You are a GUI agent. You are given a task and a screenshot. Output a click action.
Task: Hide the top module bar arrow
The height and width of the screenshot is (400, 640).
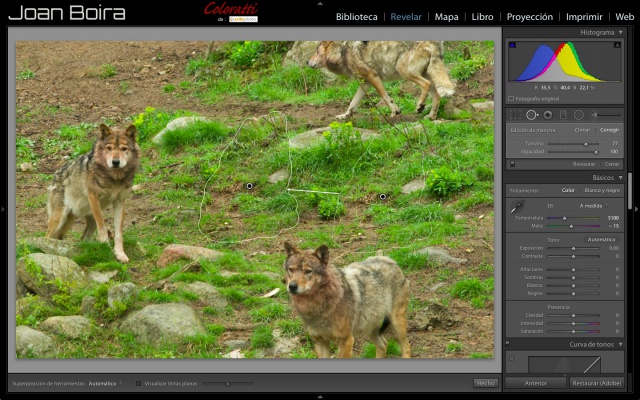click(x=320, y=3)
